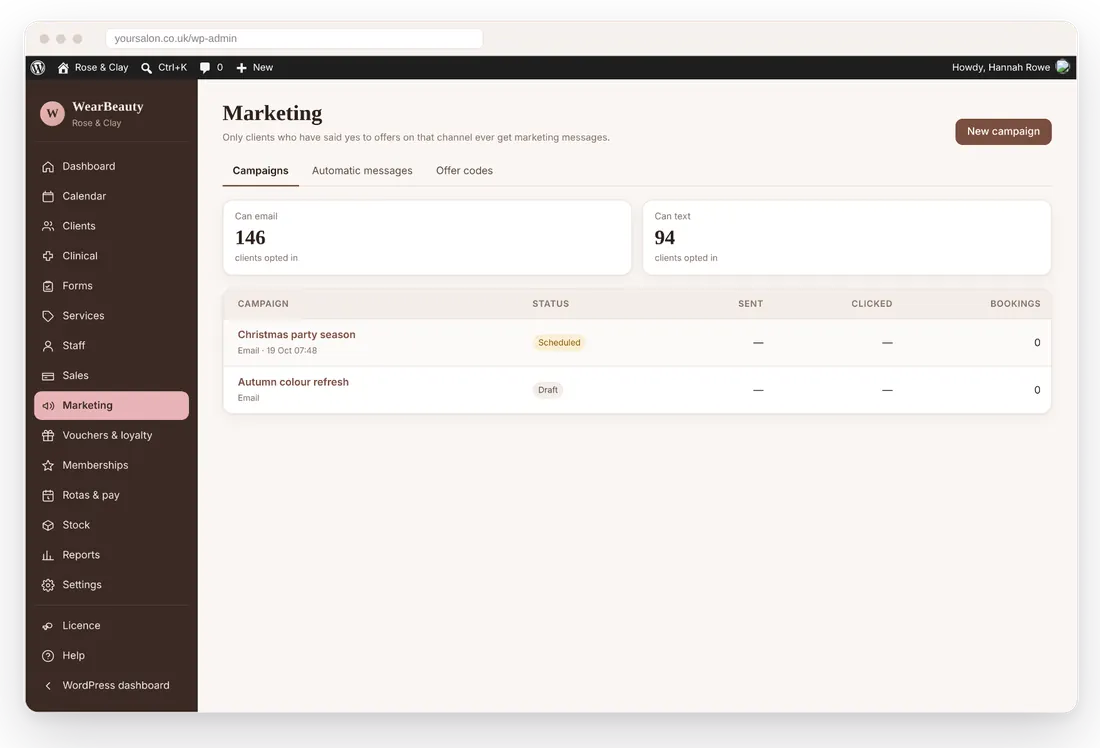Viewport: 1100px width, 748px height.
Task: Open the Marketing sidebar item
Action: click(x=112, y=406)
